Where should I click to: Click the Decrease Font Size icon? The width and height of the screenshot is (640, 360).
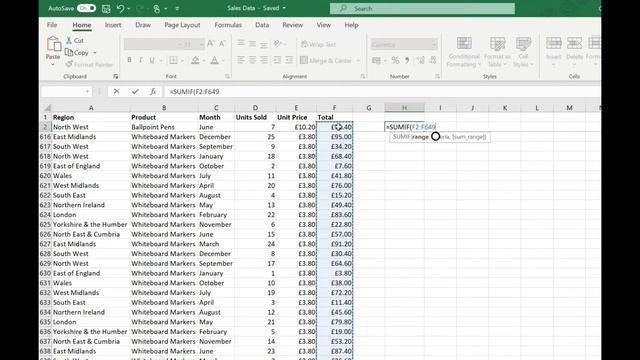[222, 44]
